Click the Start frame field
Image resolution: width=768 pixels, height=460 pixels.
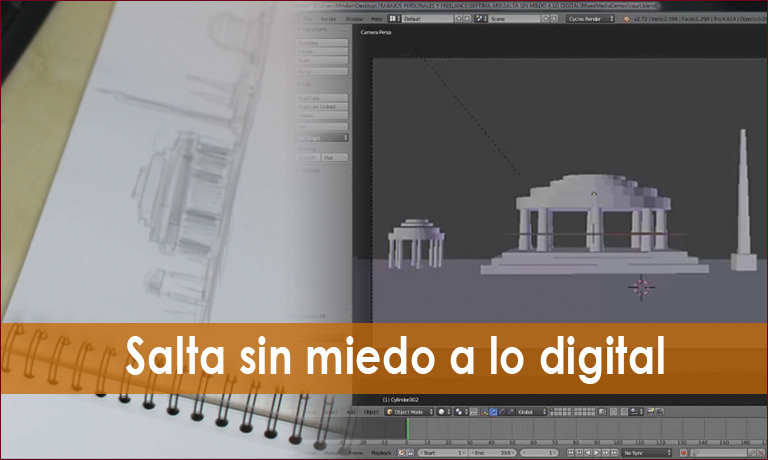[x=442, y=453]
